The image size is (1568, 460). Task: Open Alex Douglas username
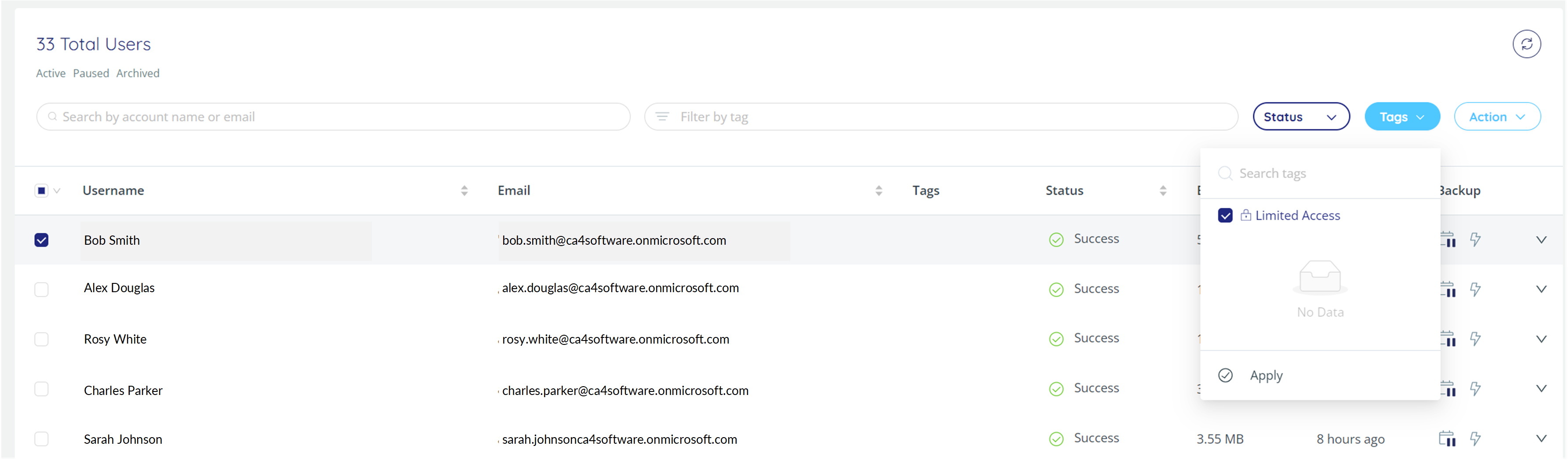(x=119, y=288)
